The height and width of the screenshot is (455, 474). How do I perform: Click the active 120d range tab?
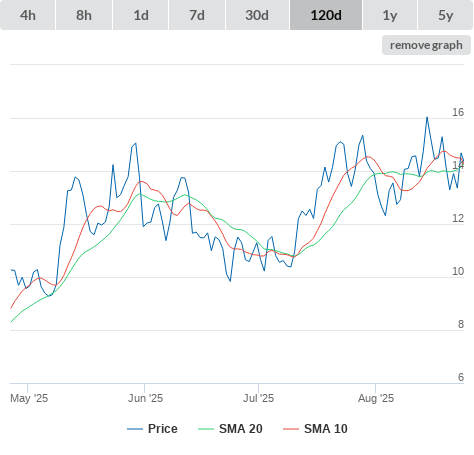326,15
